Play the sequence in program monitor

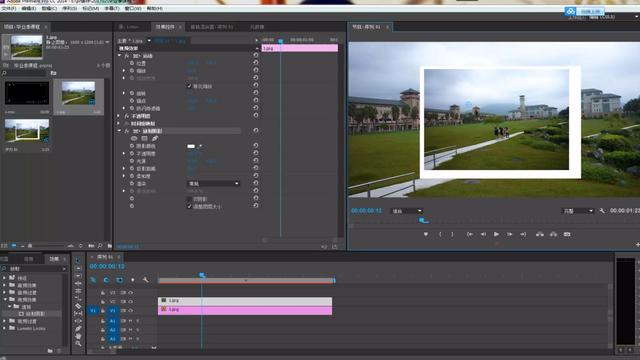[496, 234]
